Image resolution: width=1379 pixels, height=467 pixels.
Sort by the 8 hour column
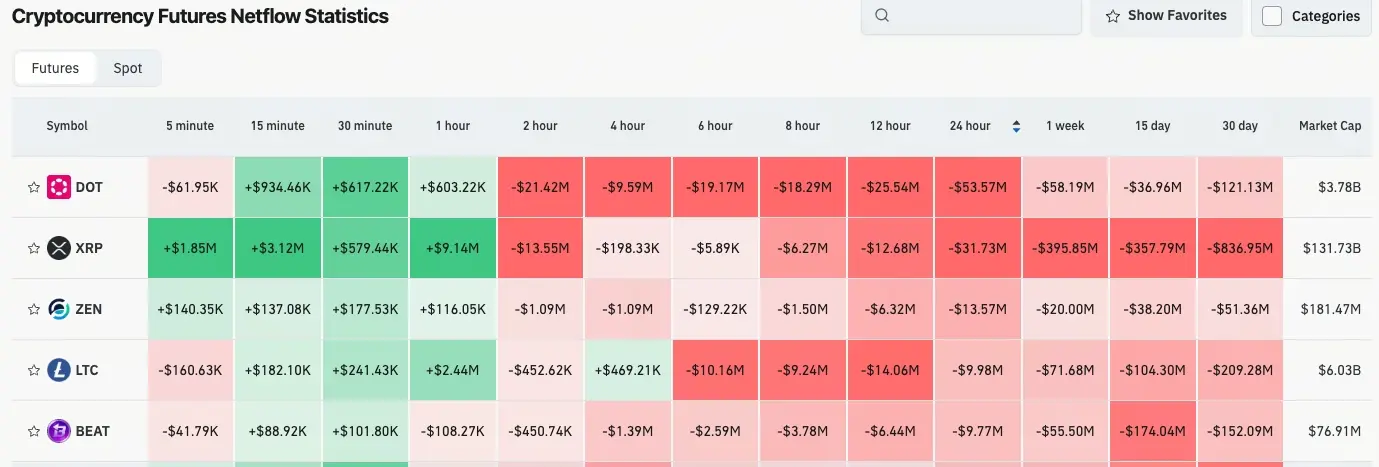point(803,126)
